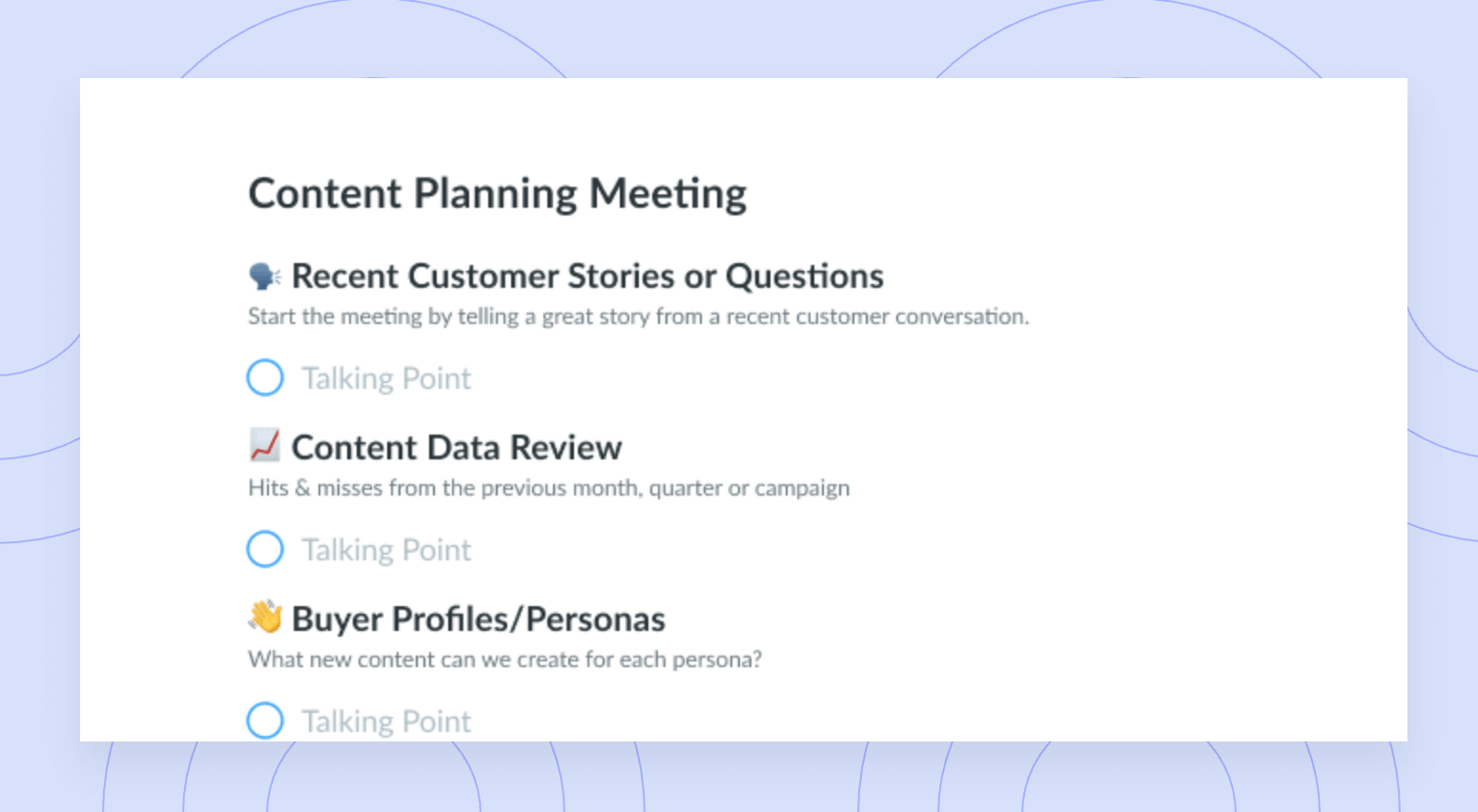
Task: Click the 'Start the meeting by telling' description
Action: [x=639, y=316]
